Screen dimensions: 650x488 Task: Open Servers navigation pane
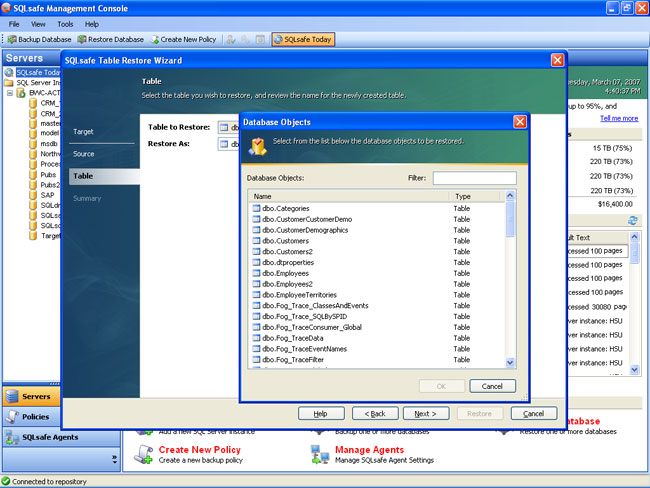pos(32,396)
